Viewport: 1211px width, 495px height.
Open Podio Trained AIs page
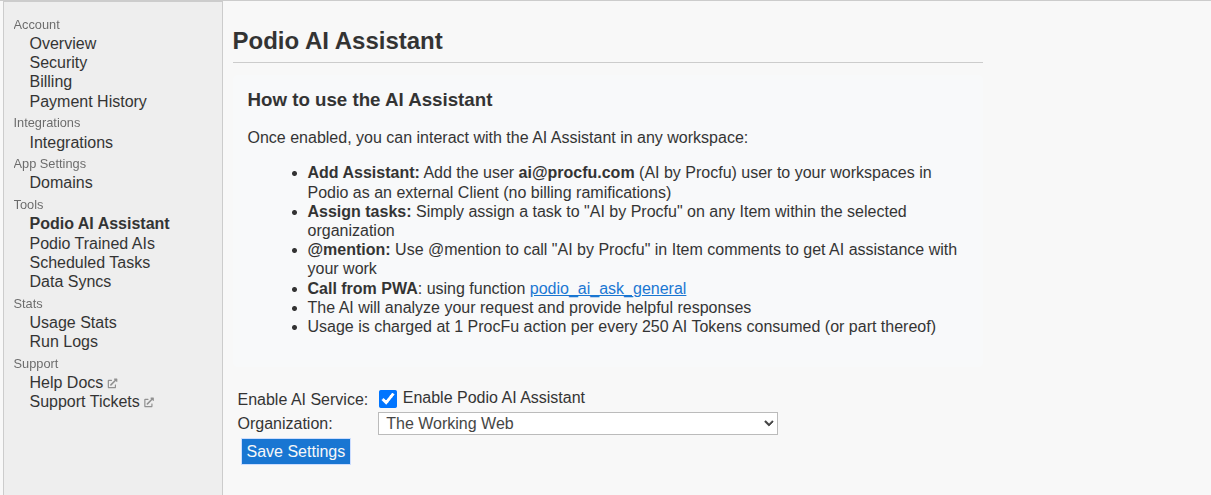92,244
